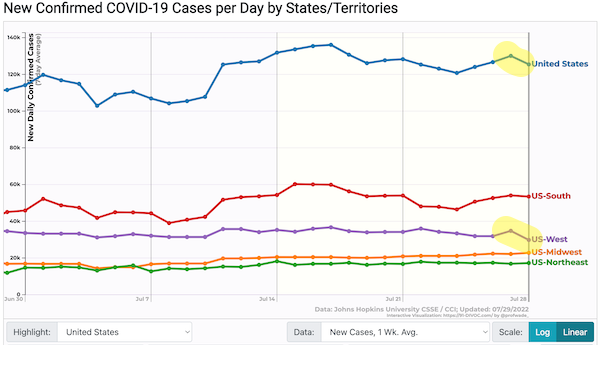Click the last US-Northeast green data point
Image resolution: width=600 pixels, height=386 pixels.
pos(529,263)
